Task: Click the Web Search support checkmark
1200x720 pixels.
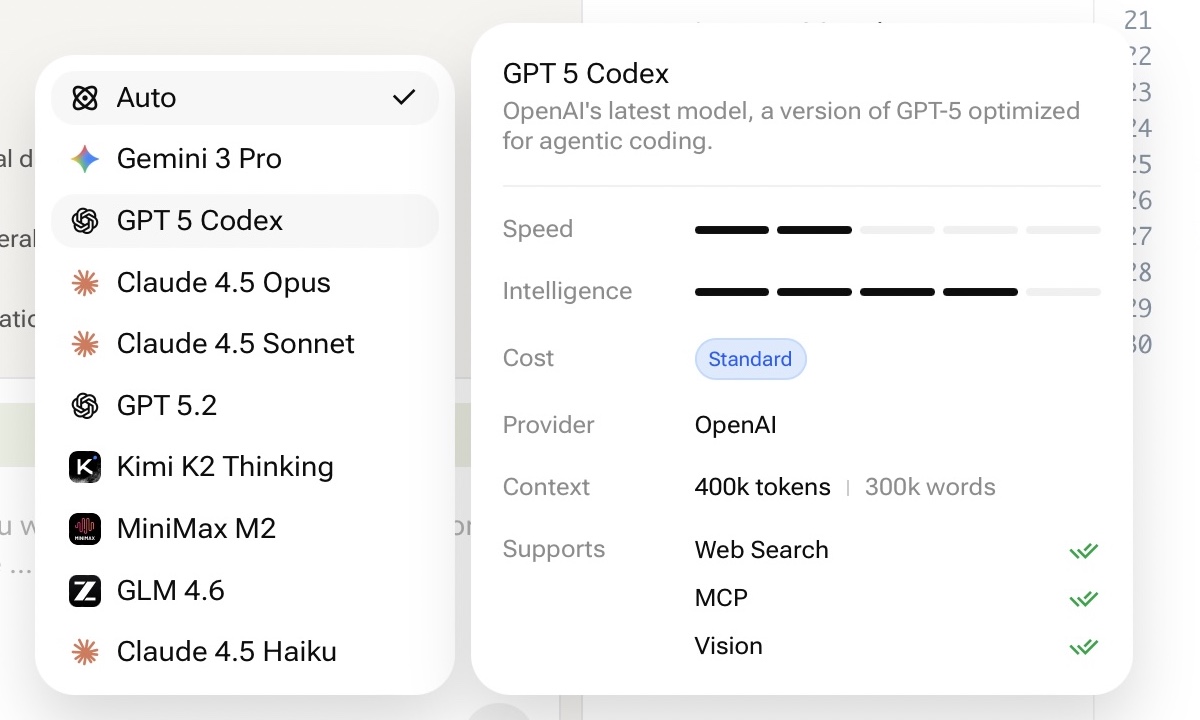Action: click(1083, 550)
